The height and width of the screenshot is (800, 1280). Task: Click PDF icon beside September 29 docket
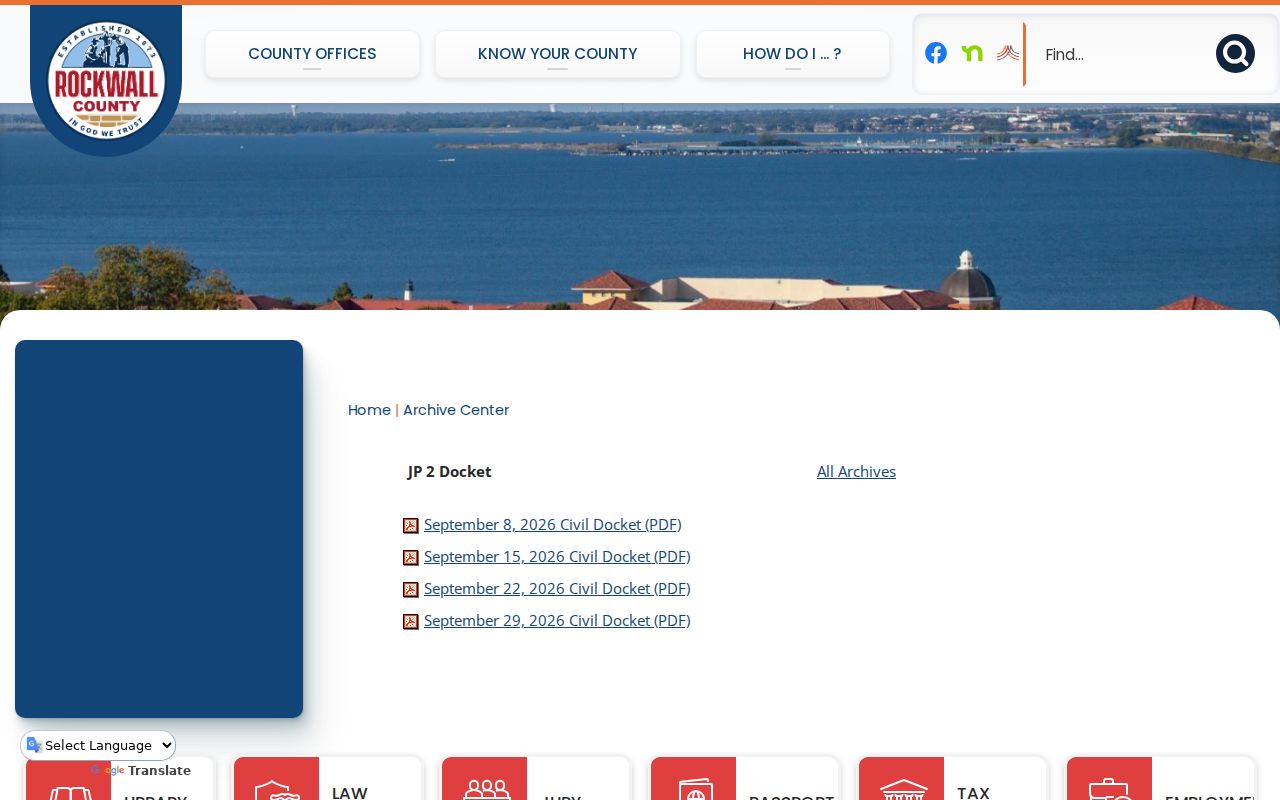tap(411, 622)
